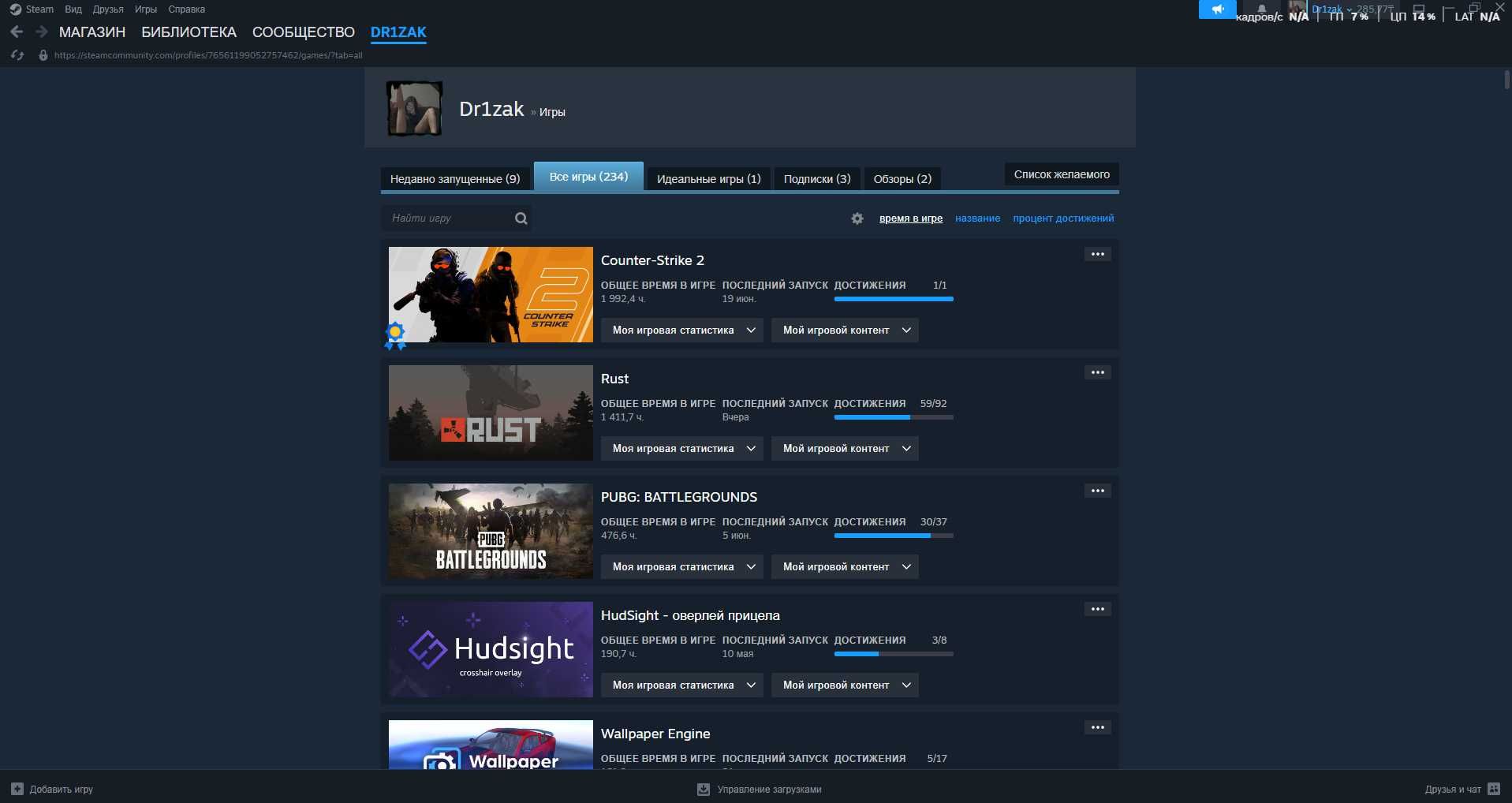Go back with the left arrow
The image size is (1512, 803).
tap(17, 32)
